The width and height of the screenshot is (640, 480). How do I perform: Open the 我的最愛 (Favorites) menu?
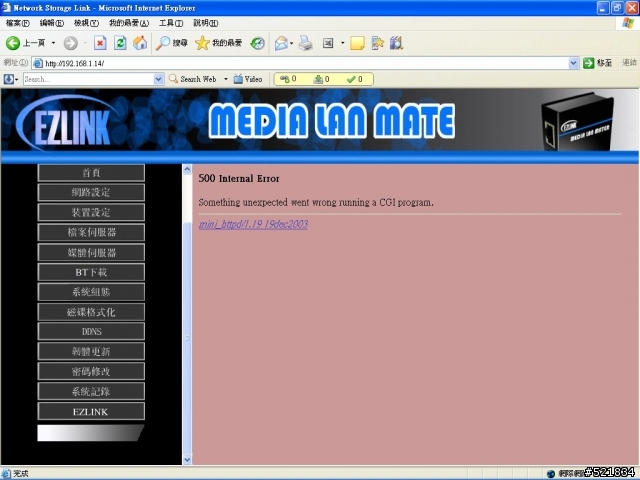click(x=129, y=23)
